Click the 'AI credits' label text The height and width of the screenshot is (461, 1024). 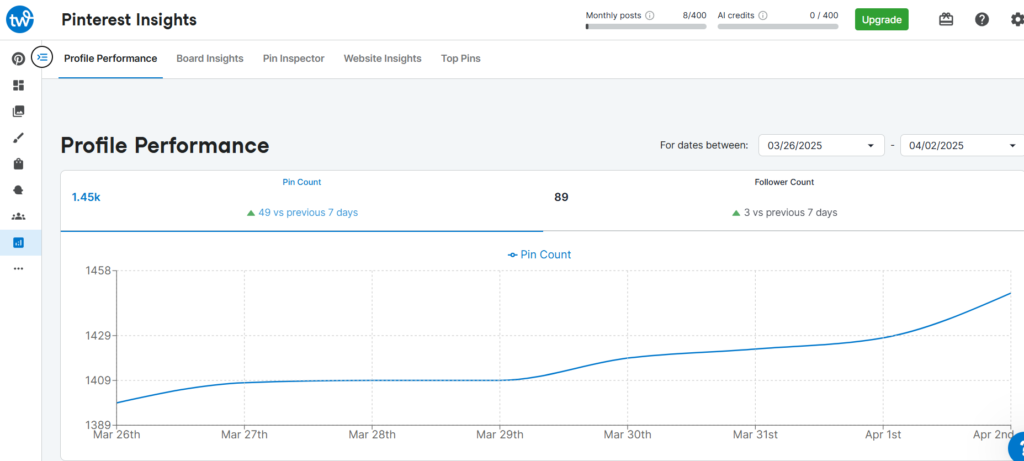tap(737, 16)
